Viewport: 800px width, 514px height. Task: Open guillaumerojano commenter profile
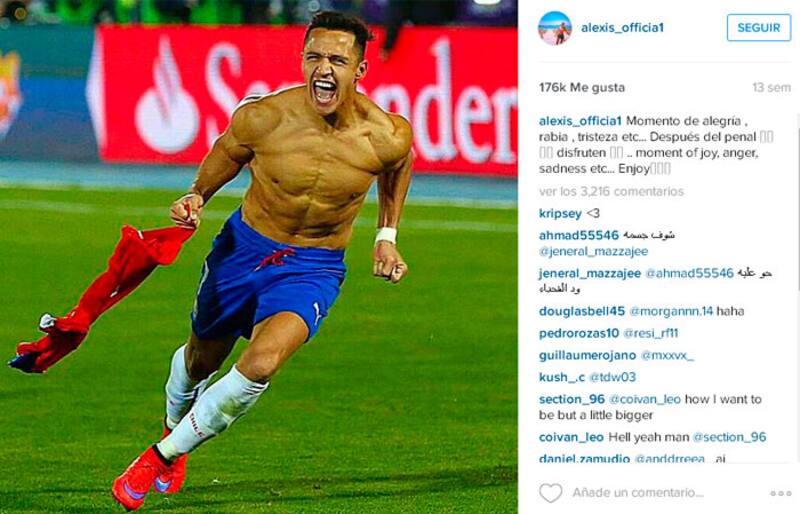coord(587,355)
